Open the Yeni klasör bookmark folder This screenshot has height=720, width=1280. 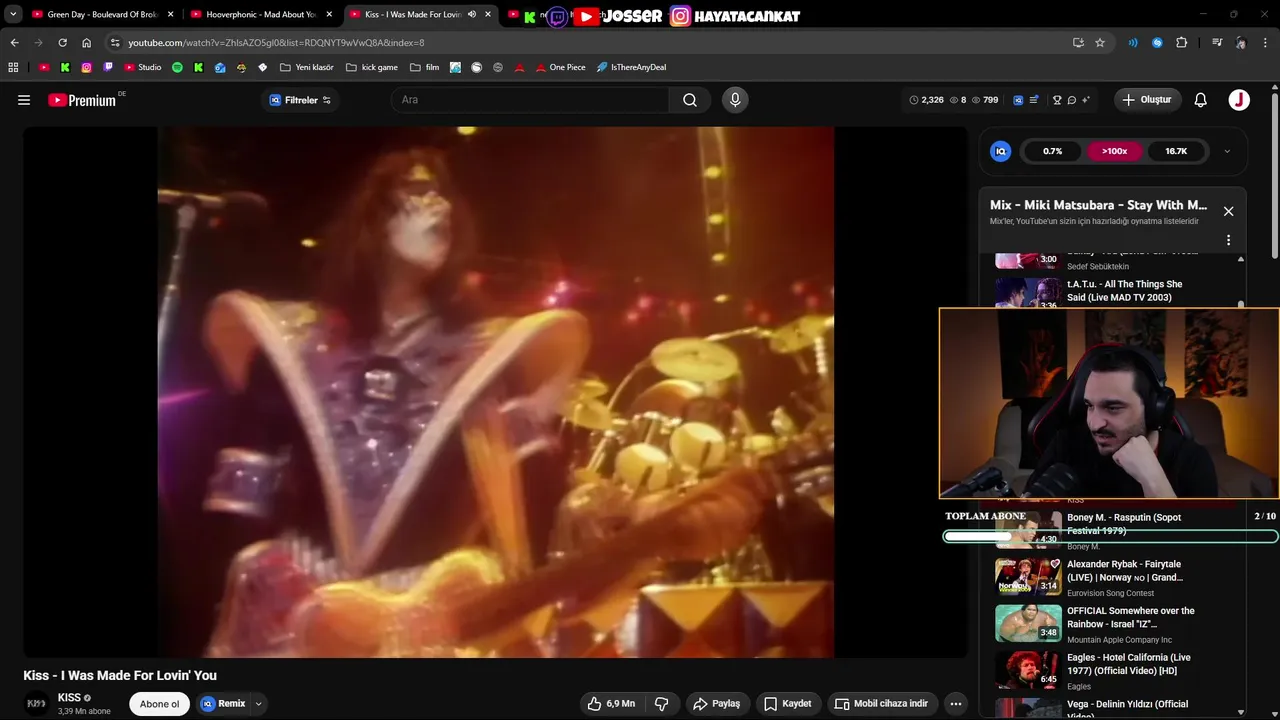pyautogui.click(x=306, y=67)
